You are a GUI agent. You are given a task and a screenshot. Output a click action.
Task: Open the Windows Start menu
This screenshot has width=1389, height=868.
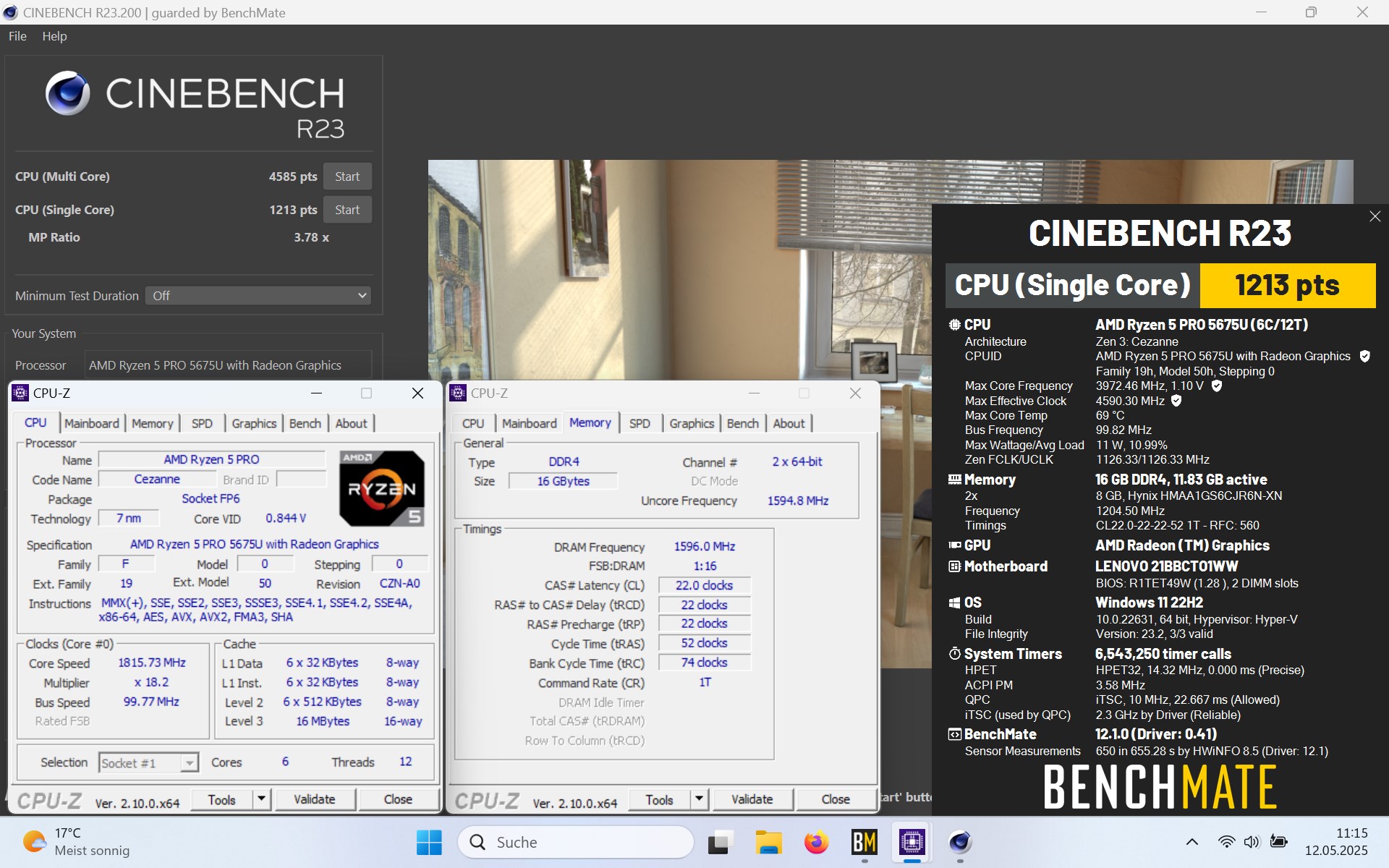point(429,842)
